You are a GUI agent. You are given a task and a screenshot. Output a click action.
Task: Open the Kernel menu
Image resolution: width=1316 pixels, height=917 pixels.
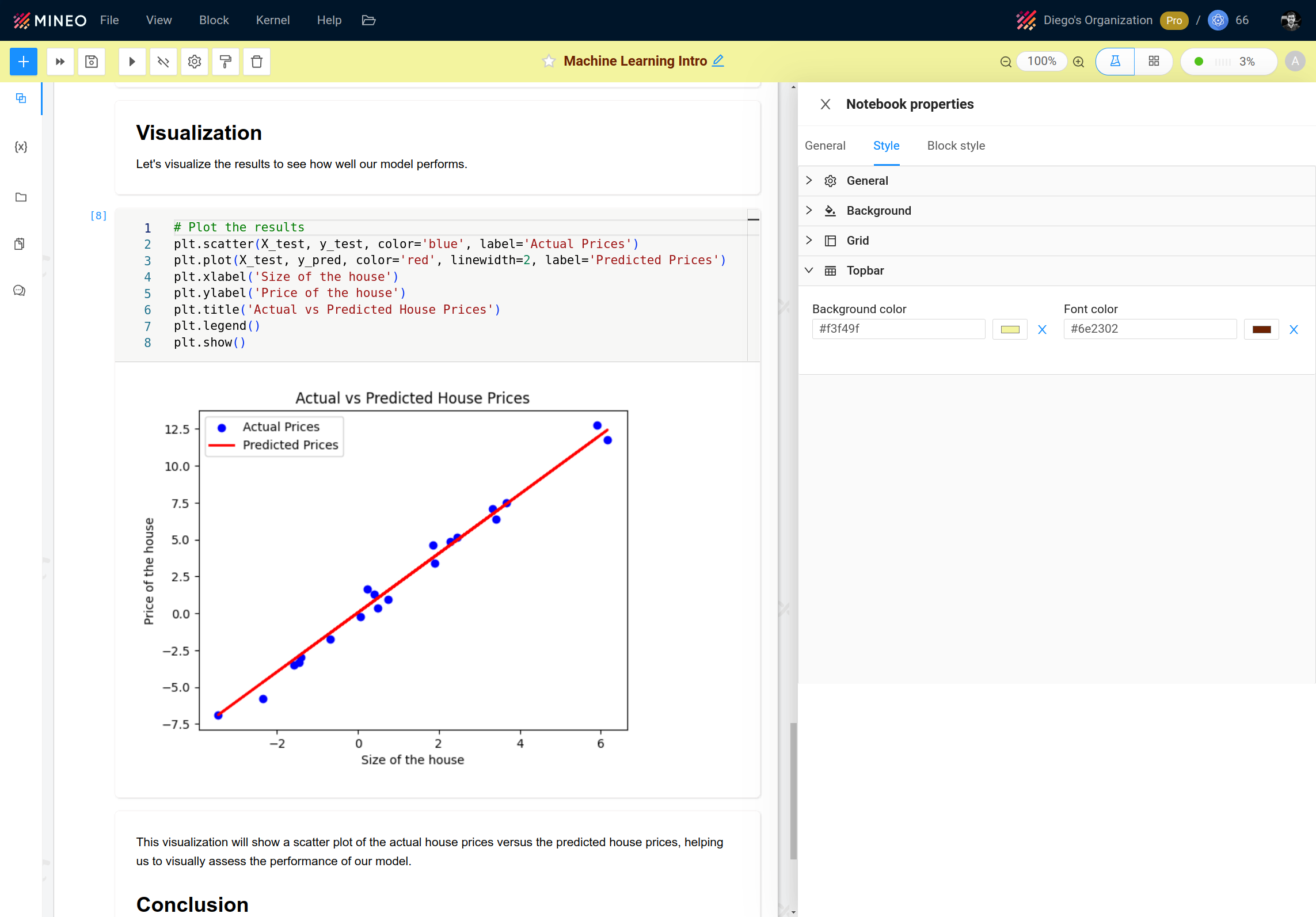point(272,20)
